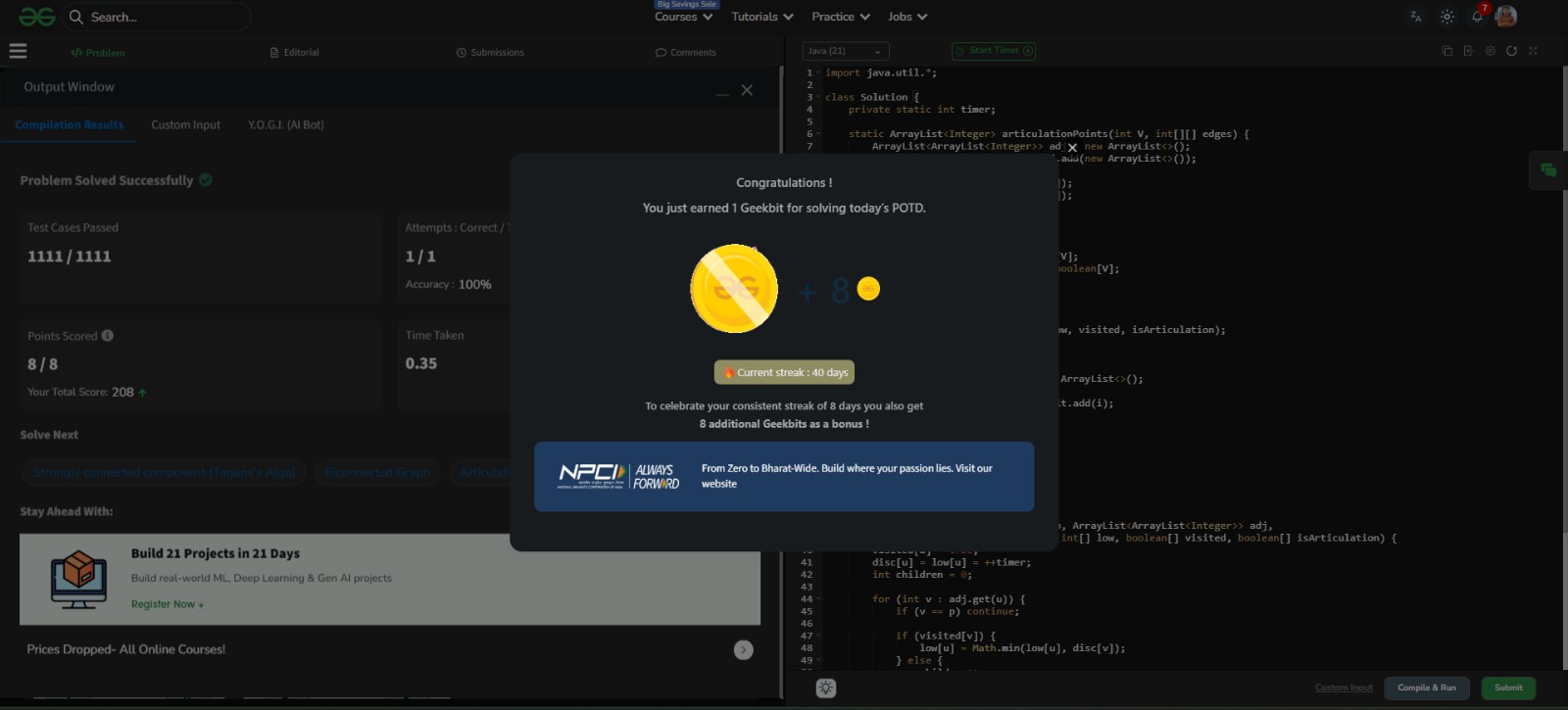Click the info icon beside Points Scored
The height and width of the screenshot is (710, 1568).
point(108,336)
